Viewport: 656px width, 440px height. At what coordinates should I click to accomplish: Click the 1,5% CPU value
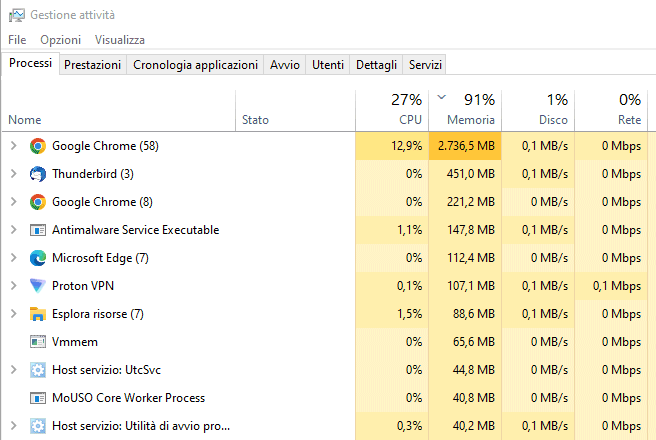(x=410, y=314)
